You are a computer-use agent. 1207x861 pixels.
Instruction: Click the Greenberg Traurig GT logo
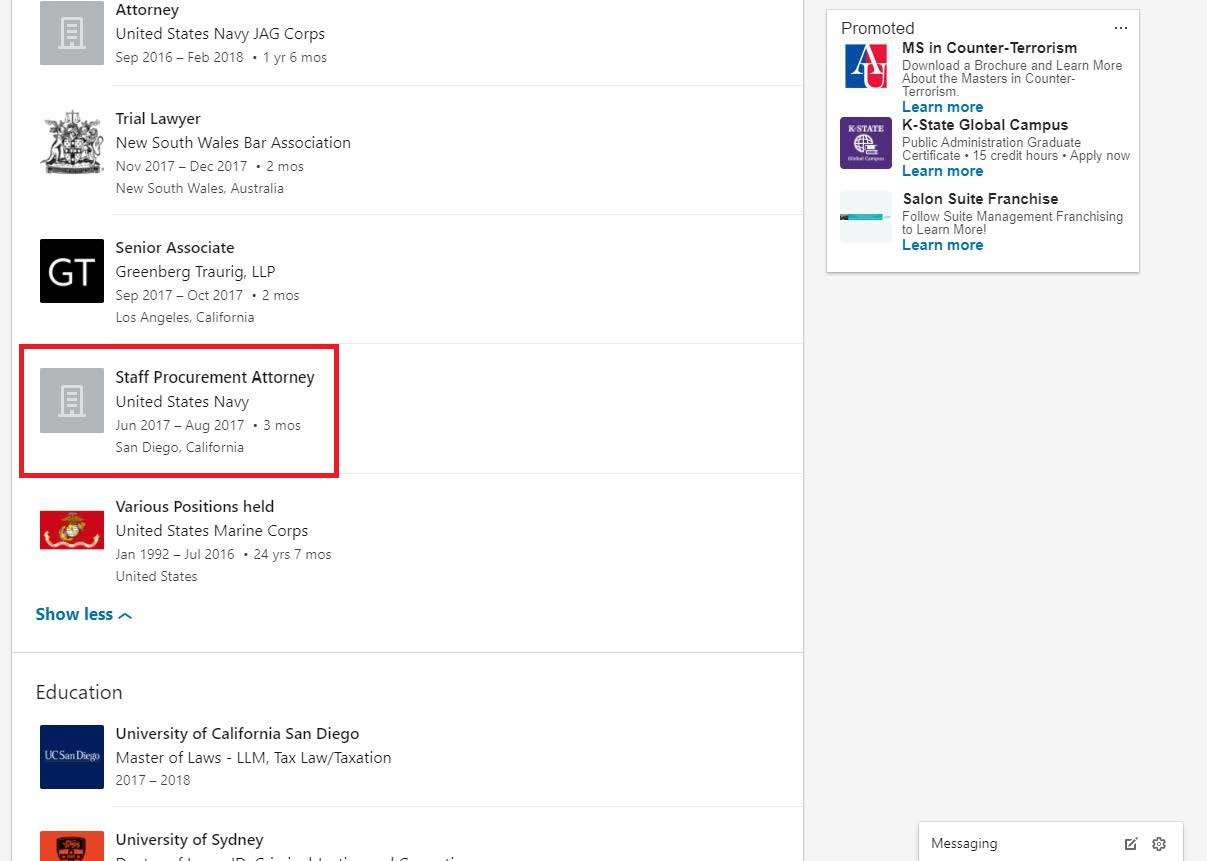(72, 271)
